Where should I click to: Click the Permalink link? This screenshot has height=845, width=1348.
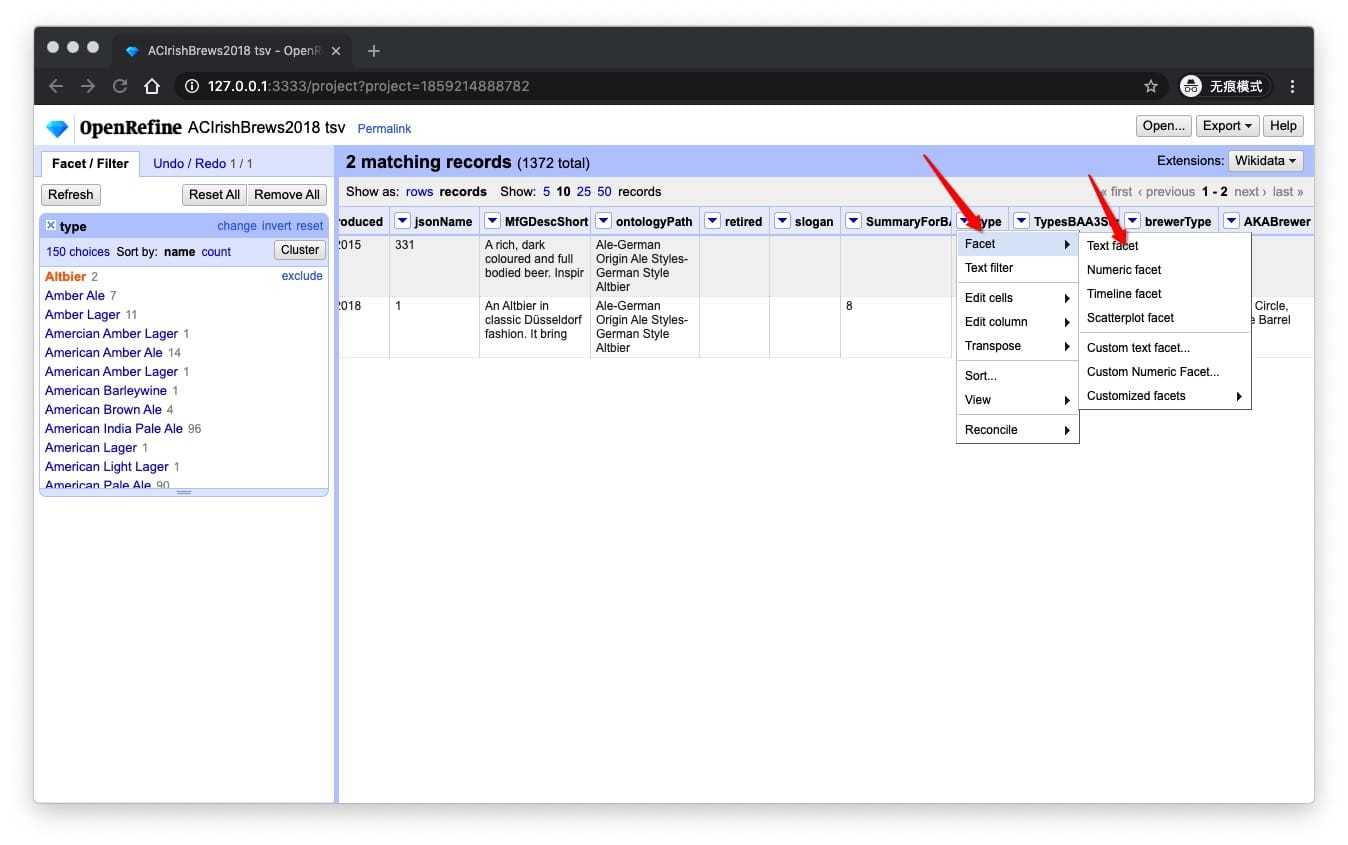(x=384, y=129)
